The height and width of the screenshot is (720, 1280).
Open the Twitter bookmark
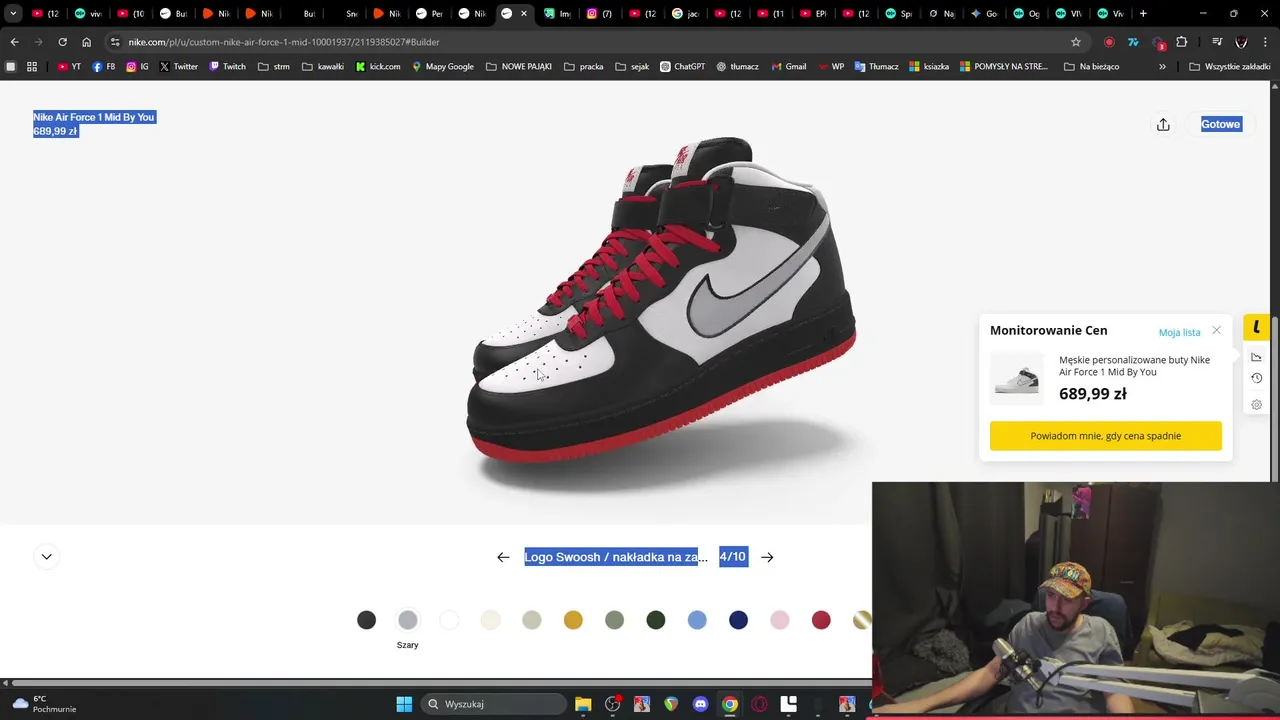179,67
